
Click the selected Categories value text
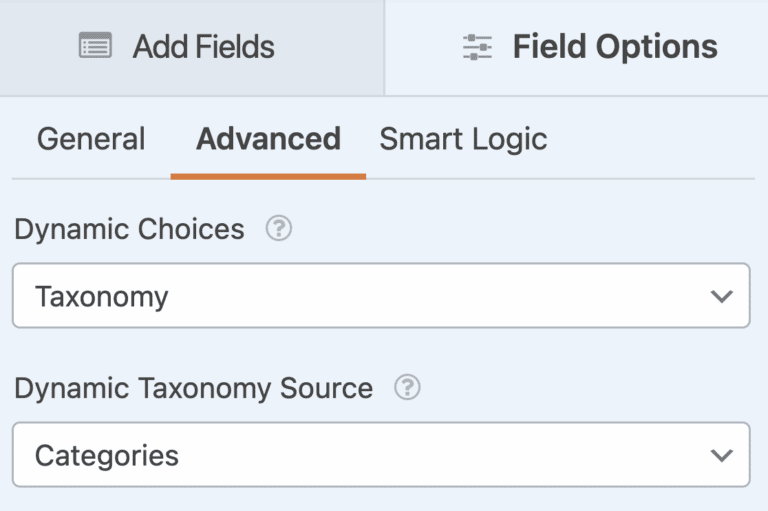point(107,456)
